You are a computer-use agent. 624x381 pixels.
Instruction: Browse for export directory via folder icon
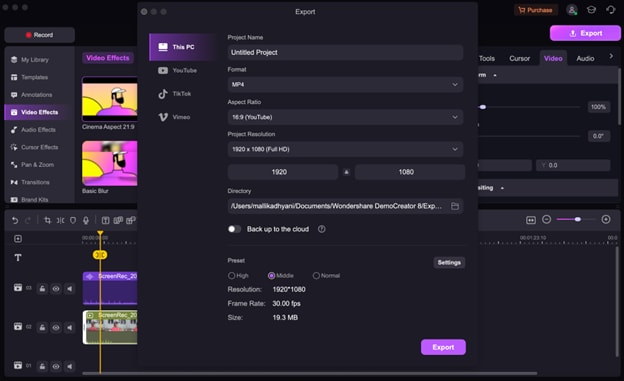click(455, 206)
